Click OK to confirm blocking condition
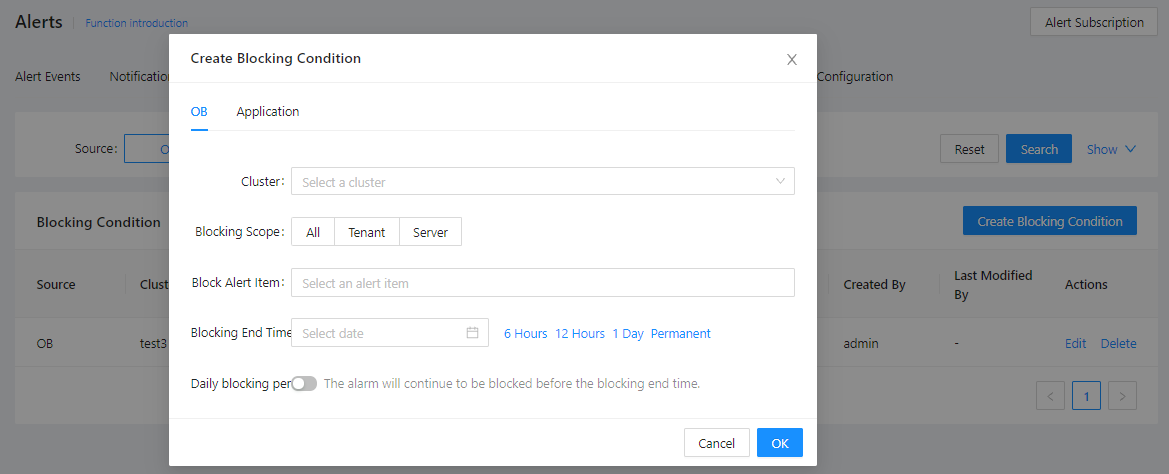 779,443
